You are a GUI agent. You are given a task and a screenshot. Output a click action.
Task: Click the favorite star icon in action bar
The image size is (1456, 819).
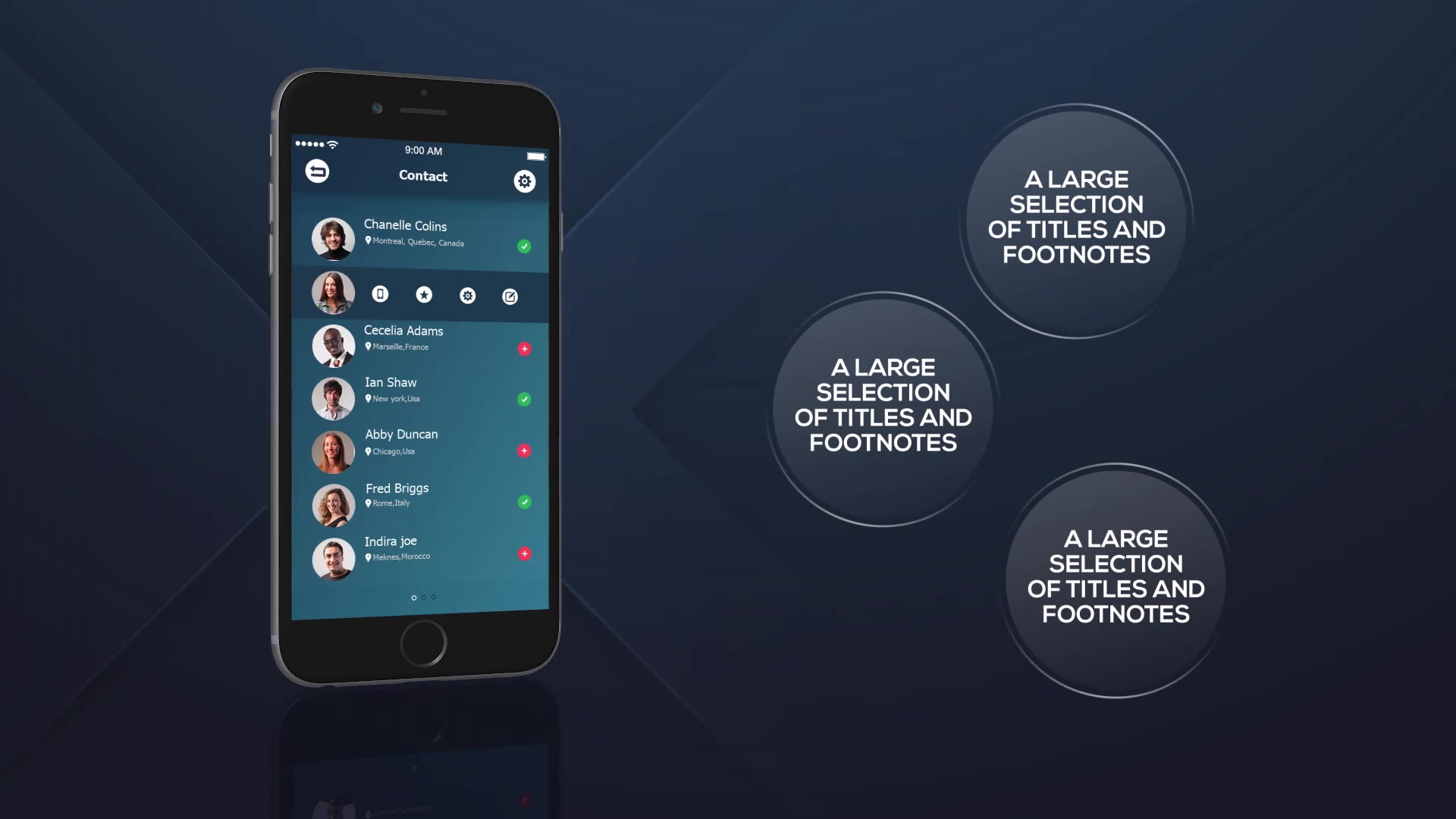click(424, 294)
